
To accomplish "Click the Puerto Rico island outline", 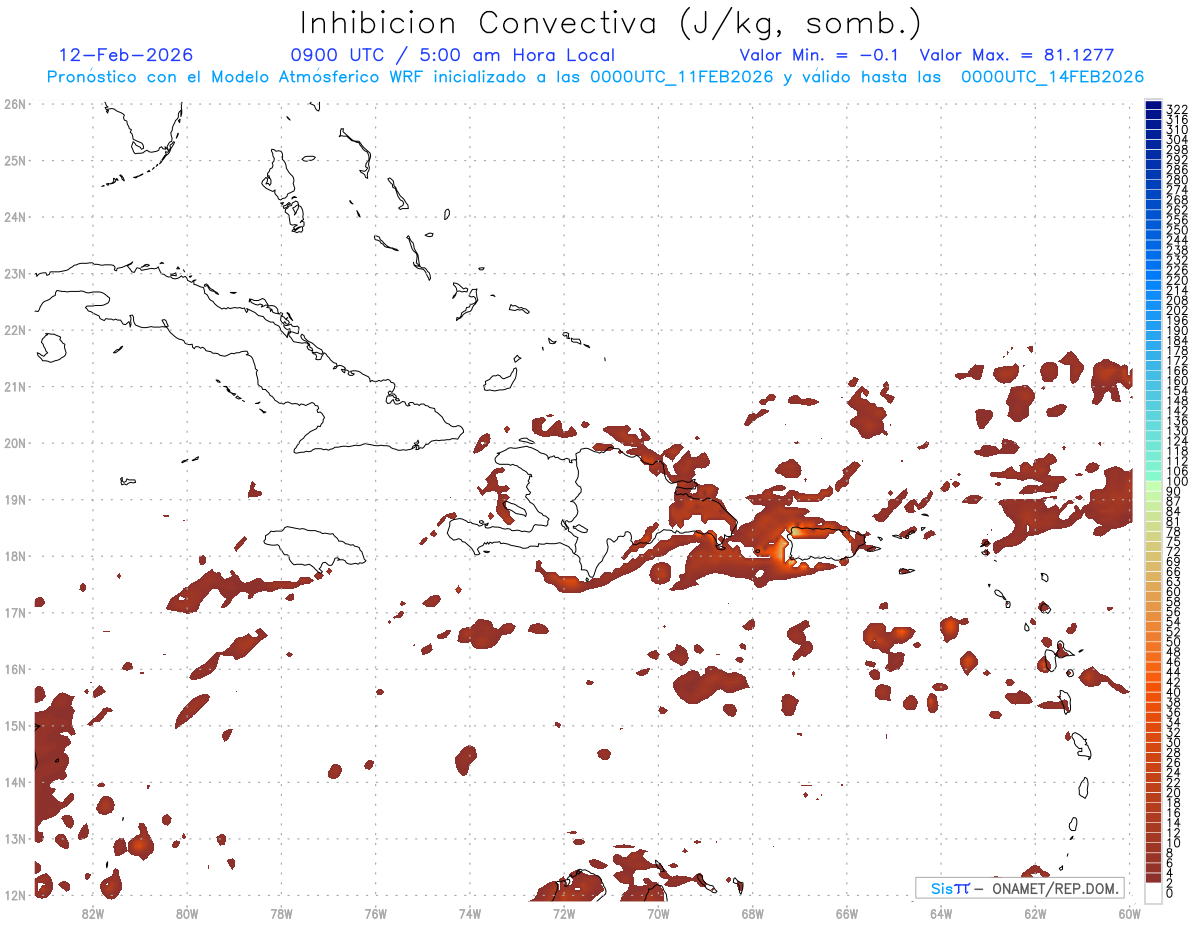I will 826,546.
